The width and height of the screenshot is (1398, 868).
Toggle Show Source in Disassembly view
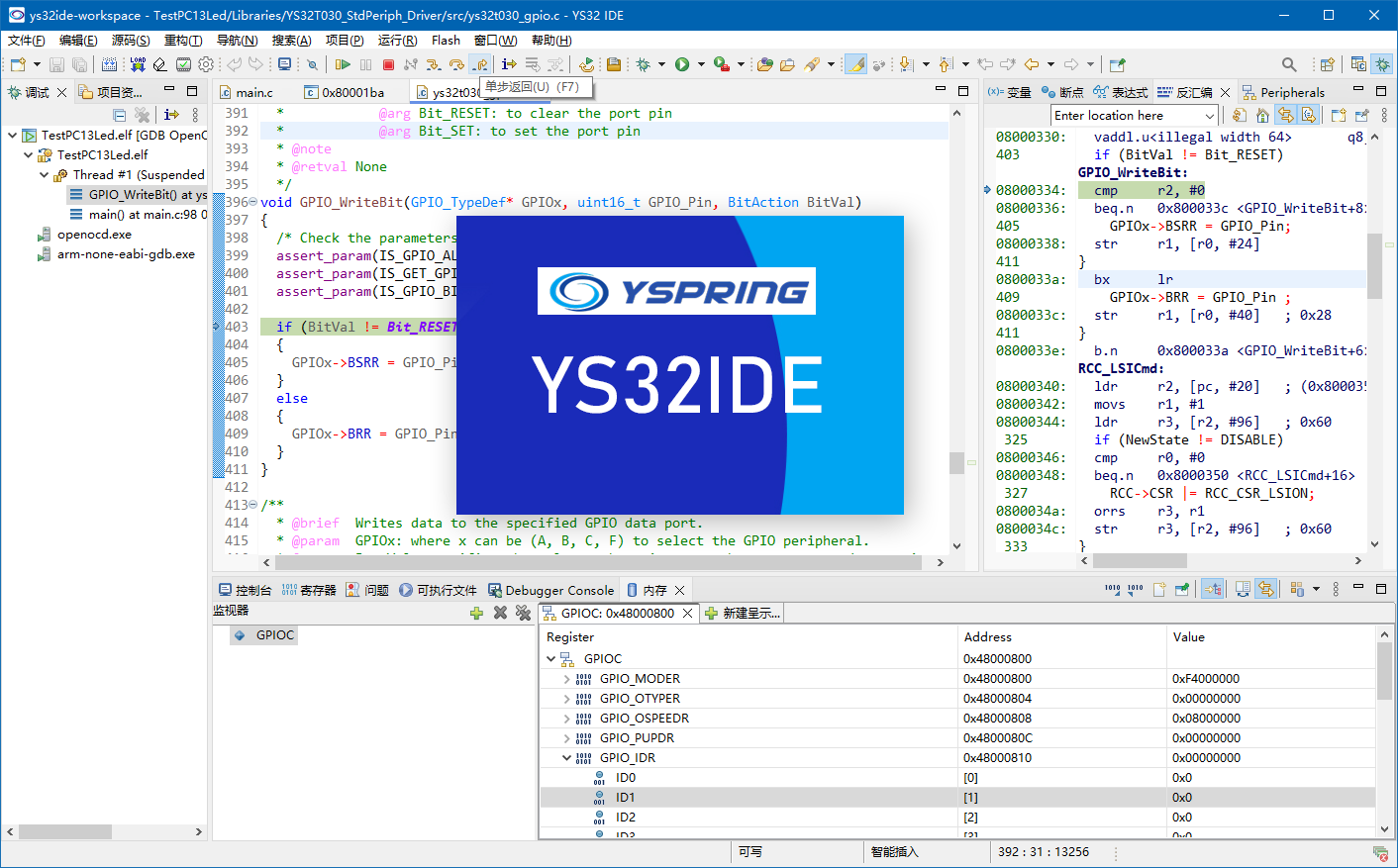point(1308,115)
